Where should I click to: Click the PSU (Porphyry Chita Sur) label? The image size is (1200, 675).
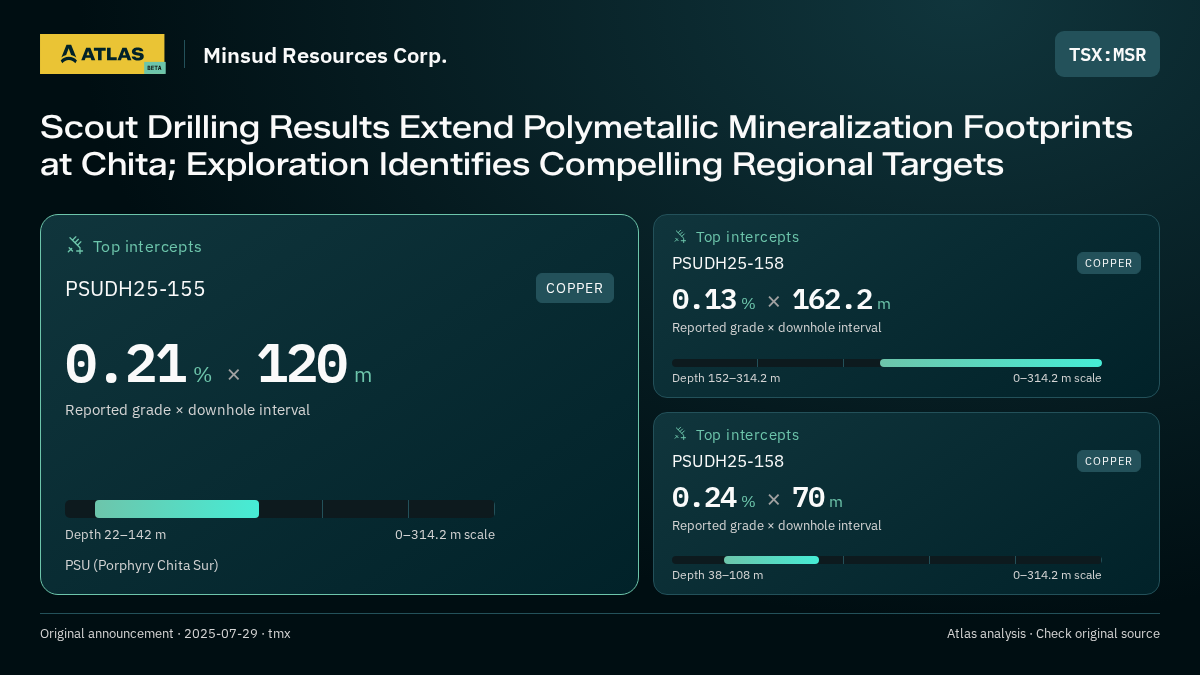[142, 565]
